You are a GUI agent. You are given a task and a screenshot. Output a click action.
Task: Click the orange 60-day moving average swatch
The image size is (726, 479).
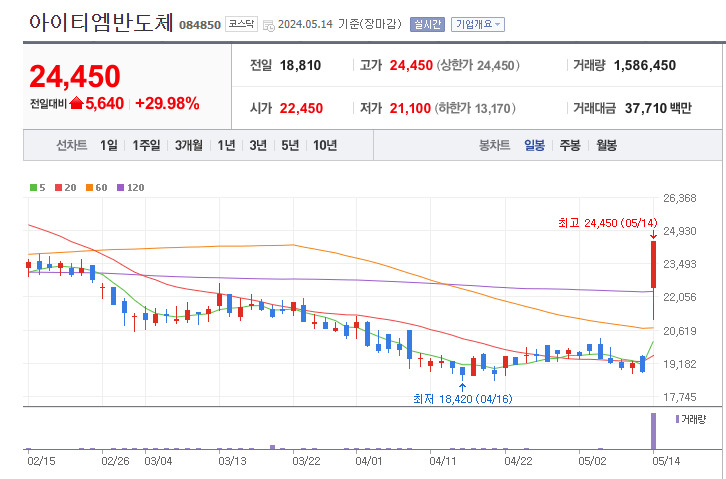coord(89,187)
